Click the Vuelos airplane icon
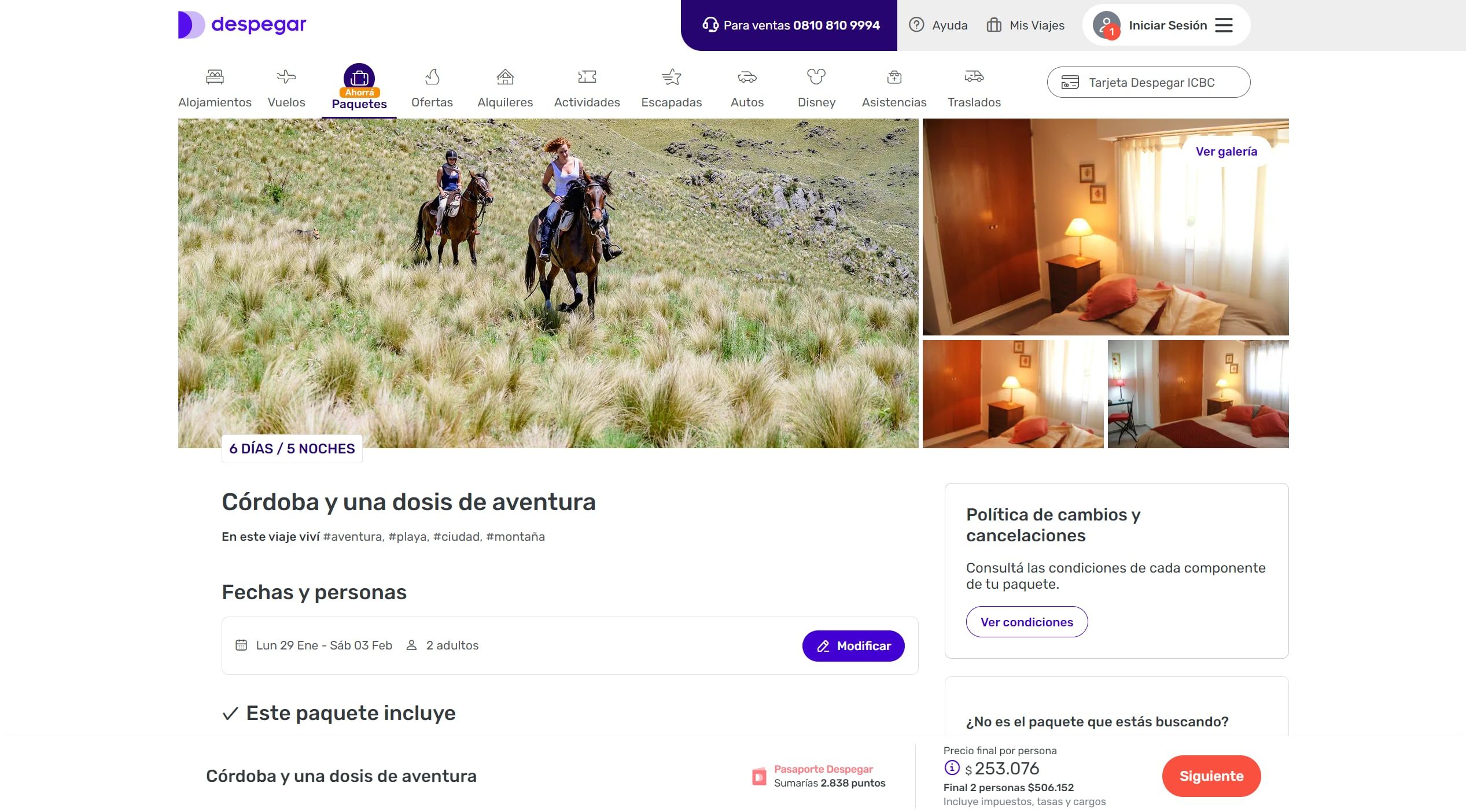This screenshot has height=812, width=1466. coord(286,76)
